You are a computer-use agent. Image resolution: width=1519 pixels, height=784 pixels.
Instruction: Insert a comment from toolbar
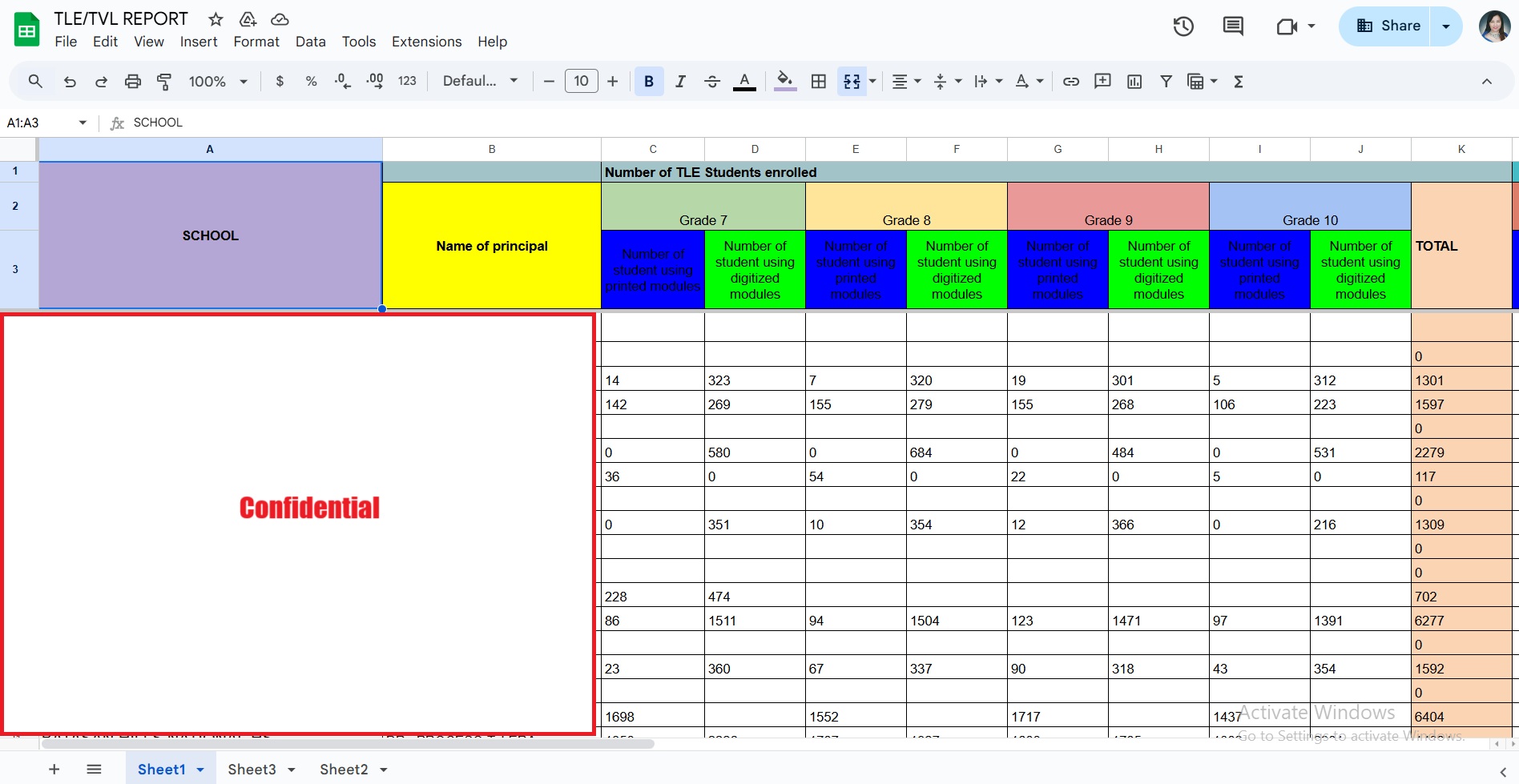click(1102, 81)
